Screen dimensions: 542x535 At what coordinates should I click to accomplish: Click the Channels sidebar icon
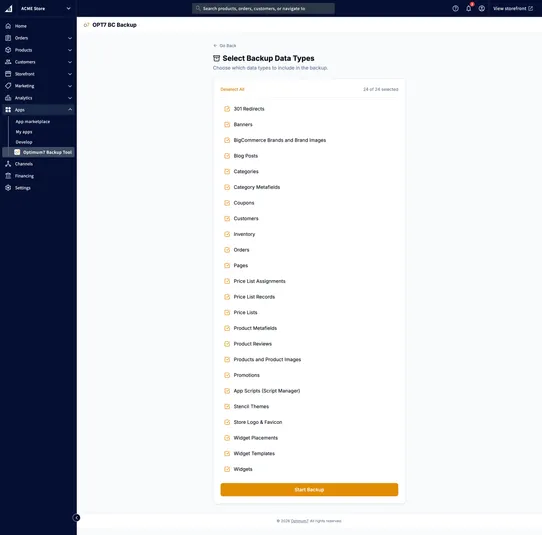(x=8, y=164)
